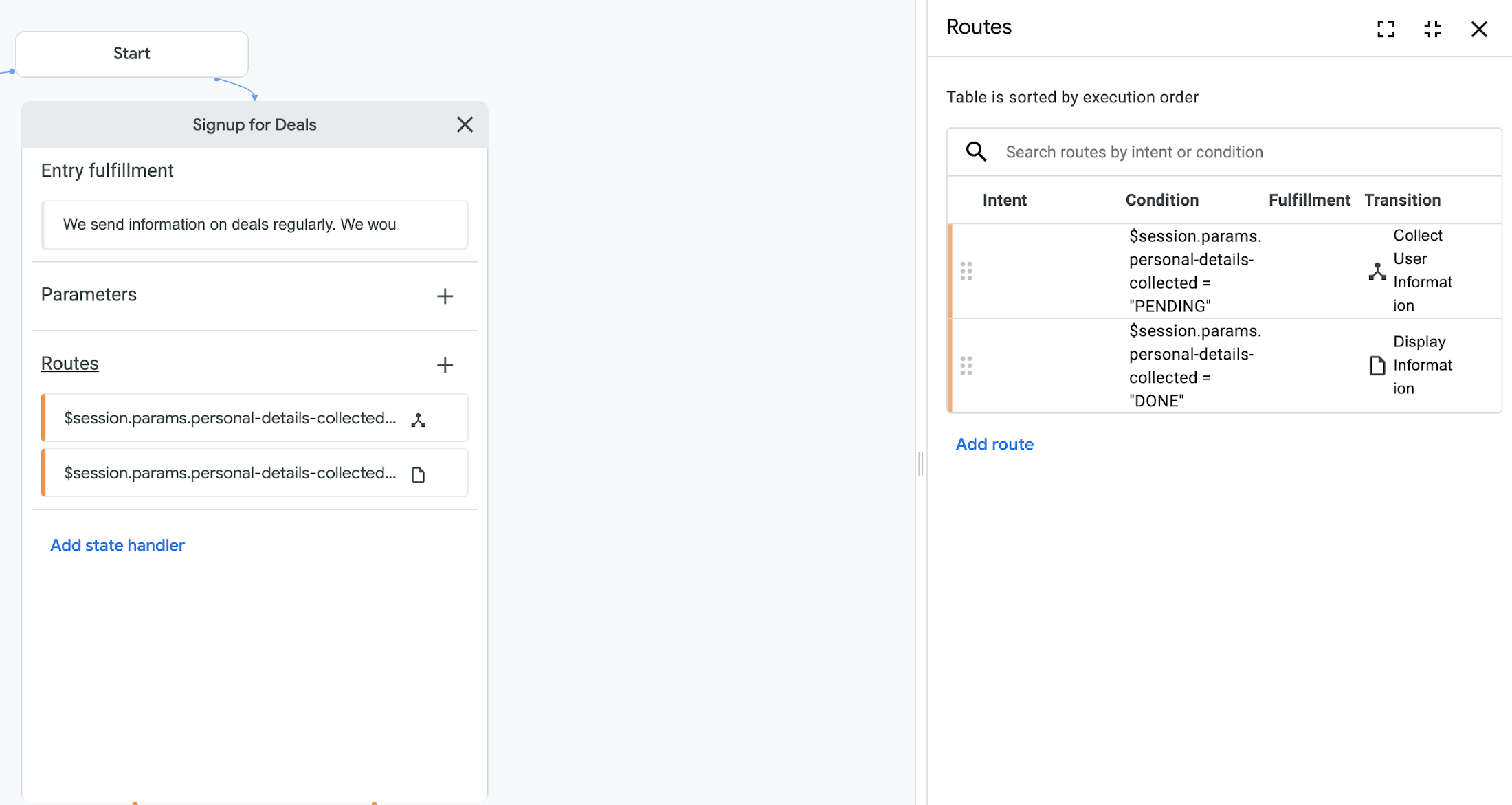Click the transition fork icon on first route
The width and height of the screenshot is (1512, 805).
point(1378,270)
